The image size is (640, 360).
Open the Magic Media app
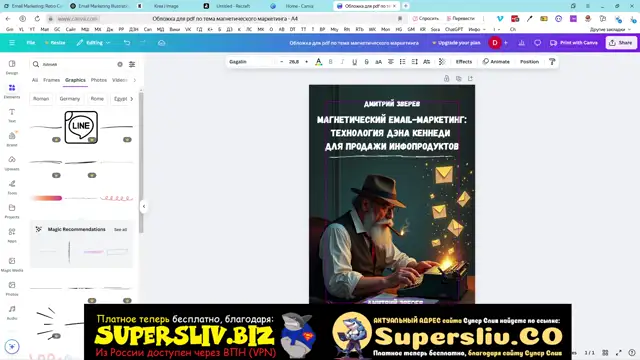(12, 264)
